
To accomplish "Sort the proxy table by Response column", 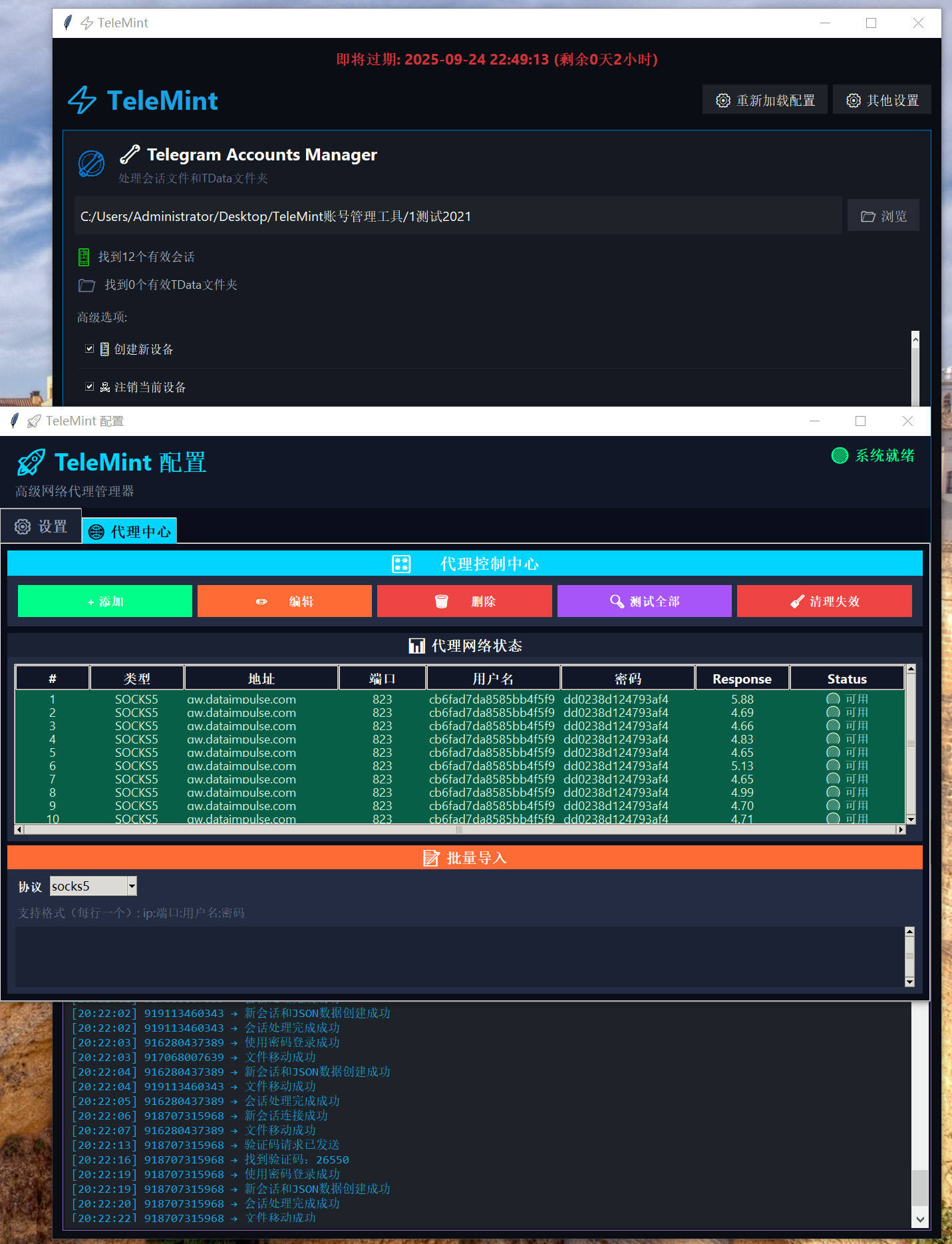I will pyautogui.click(x=742, y=679).
